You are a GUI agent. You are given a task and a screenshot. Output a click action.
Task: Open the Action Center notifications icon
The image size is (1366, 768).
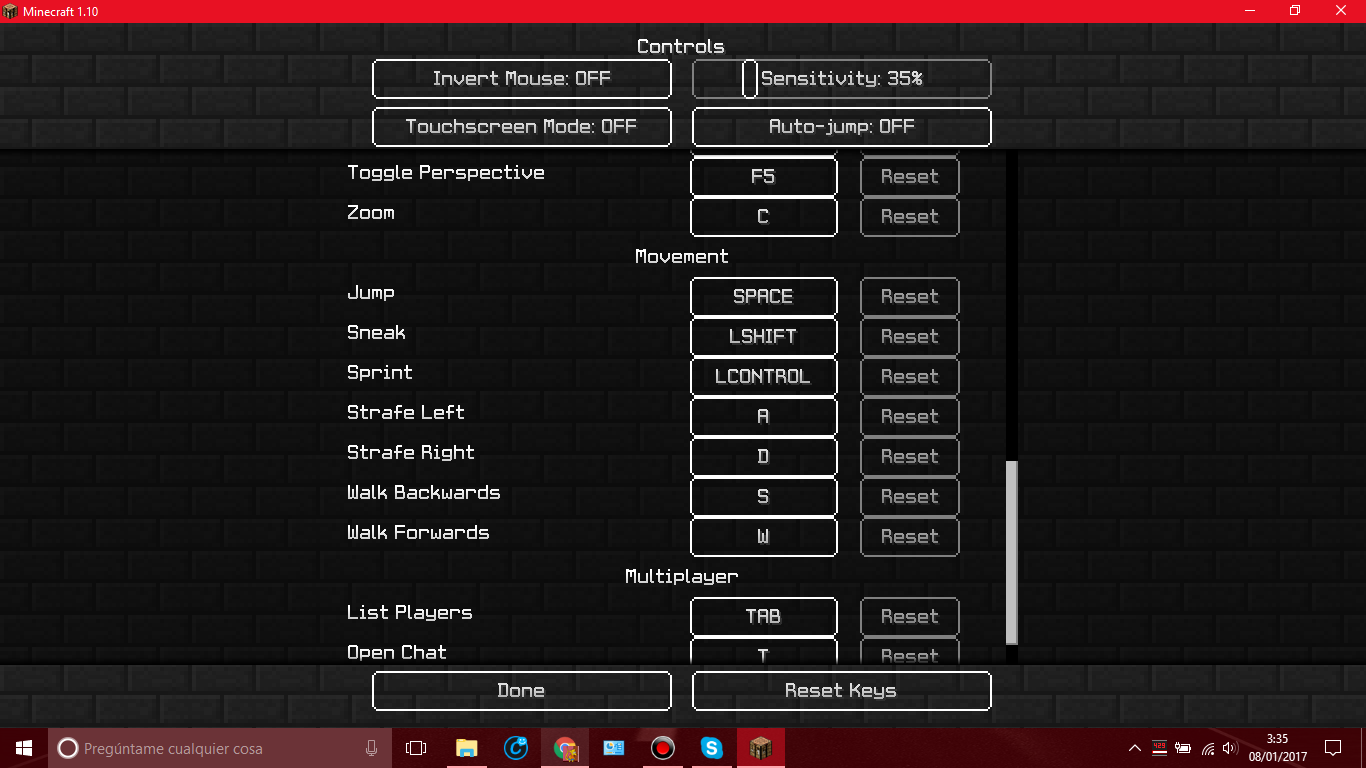[x=1333, y=748]
